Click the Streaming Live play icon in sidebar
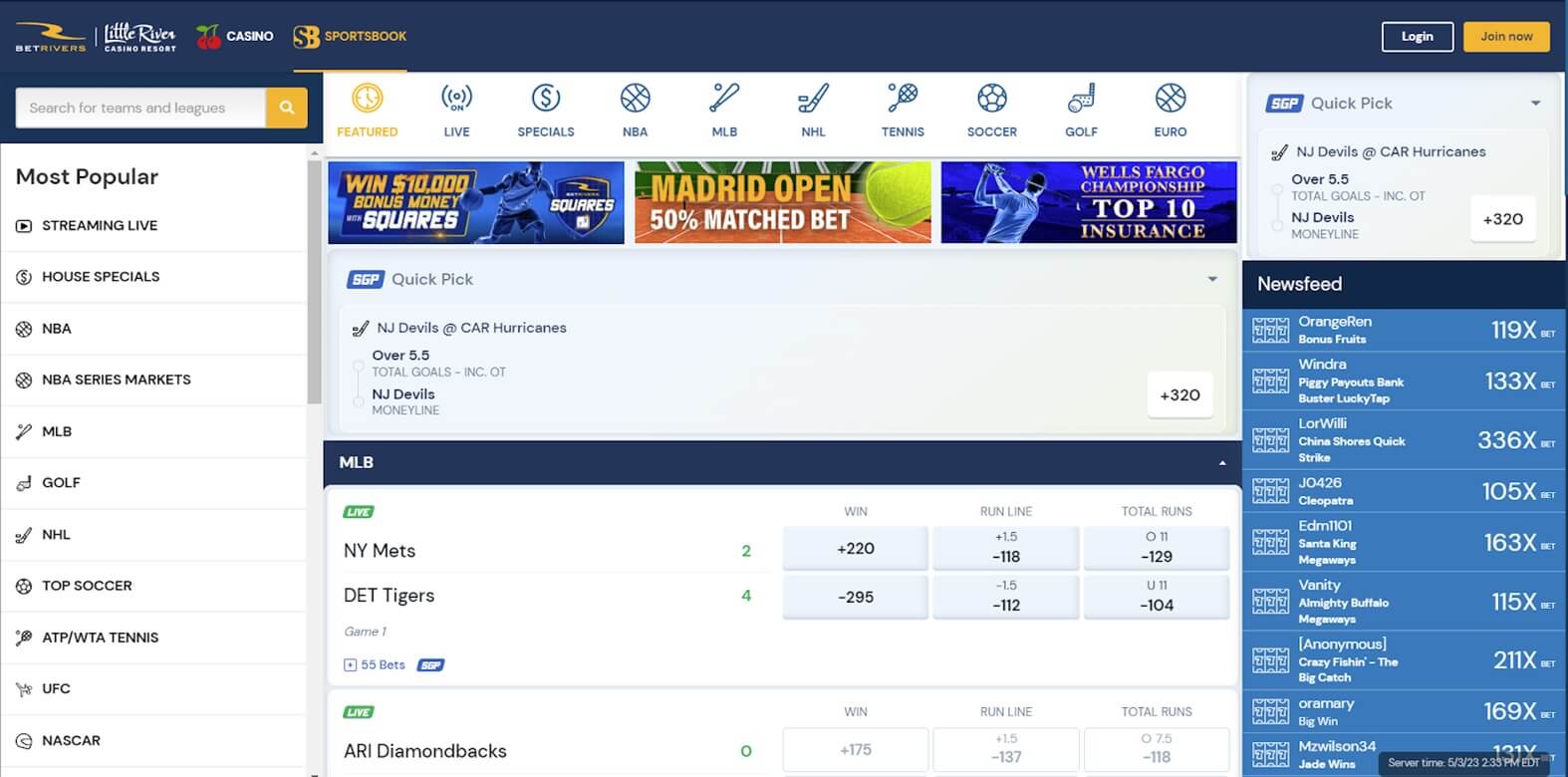1568x777 pixels. click(x=24, y=226)
